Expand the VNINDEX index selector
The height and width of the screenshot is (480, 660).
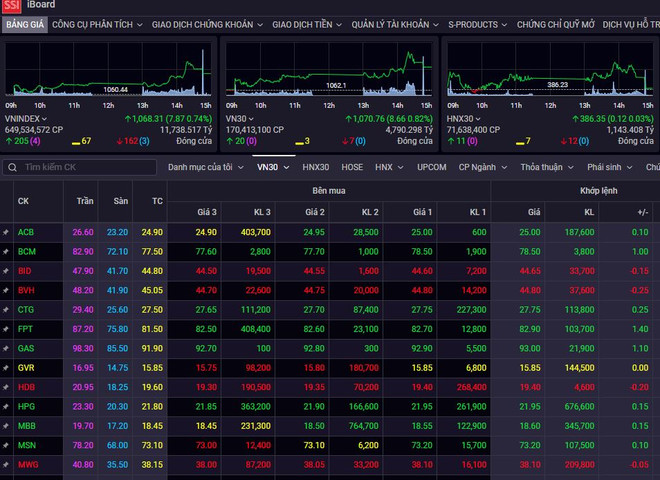coord(26,119)
